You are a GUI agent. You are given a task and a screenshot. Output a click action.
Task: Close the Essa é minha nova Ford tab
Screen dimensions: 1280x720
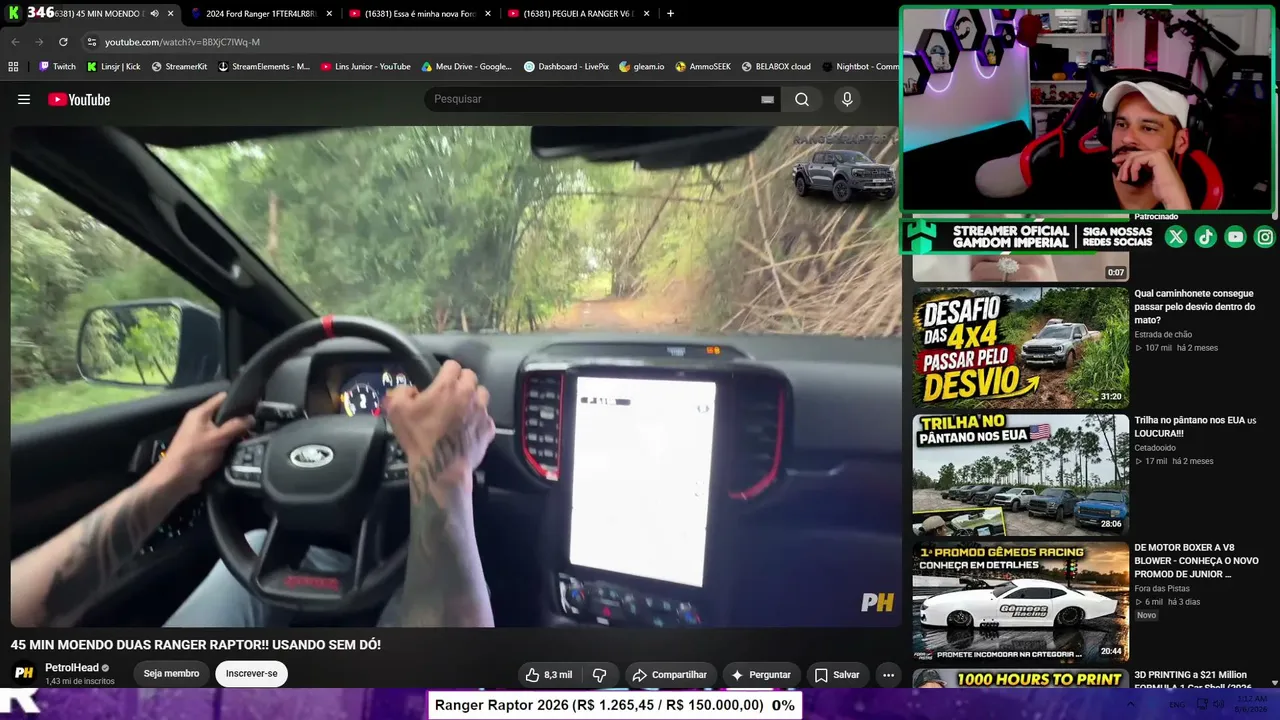coord(488,14)
